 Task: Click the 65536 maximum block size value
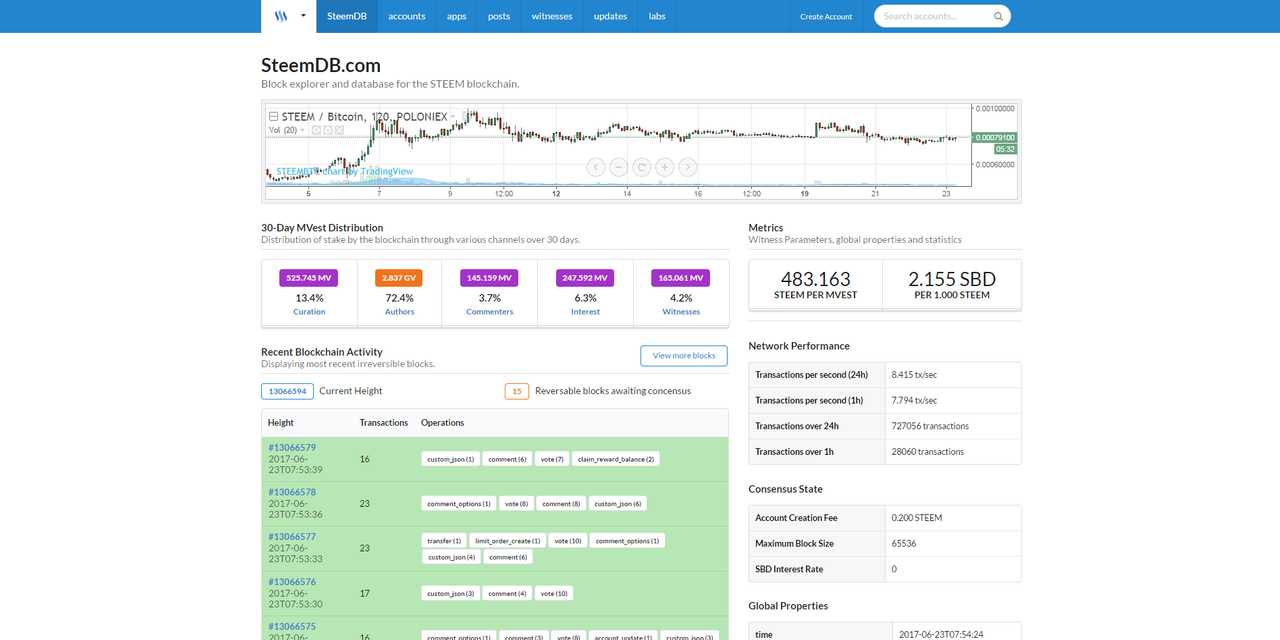pos(904,544)
